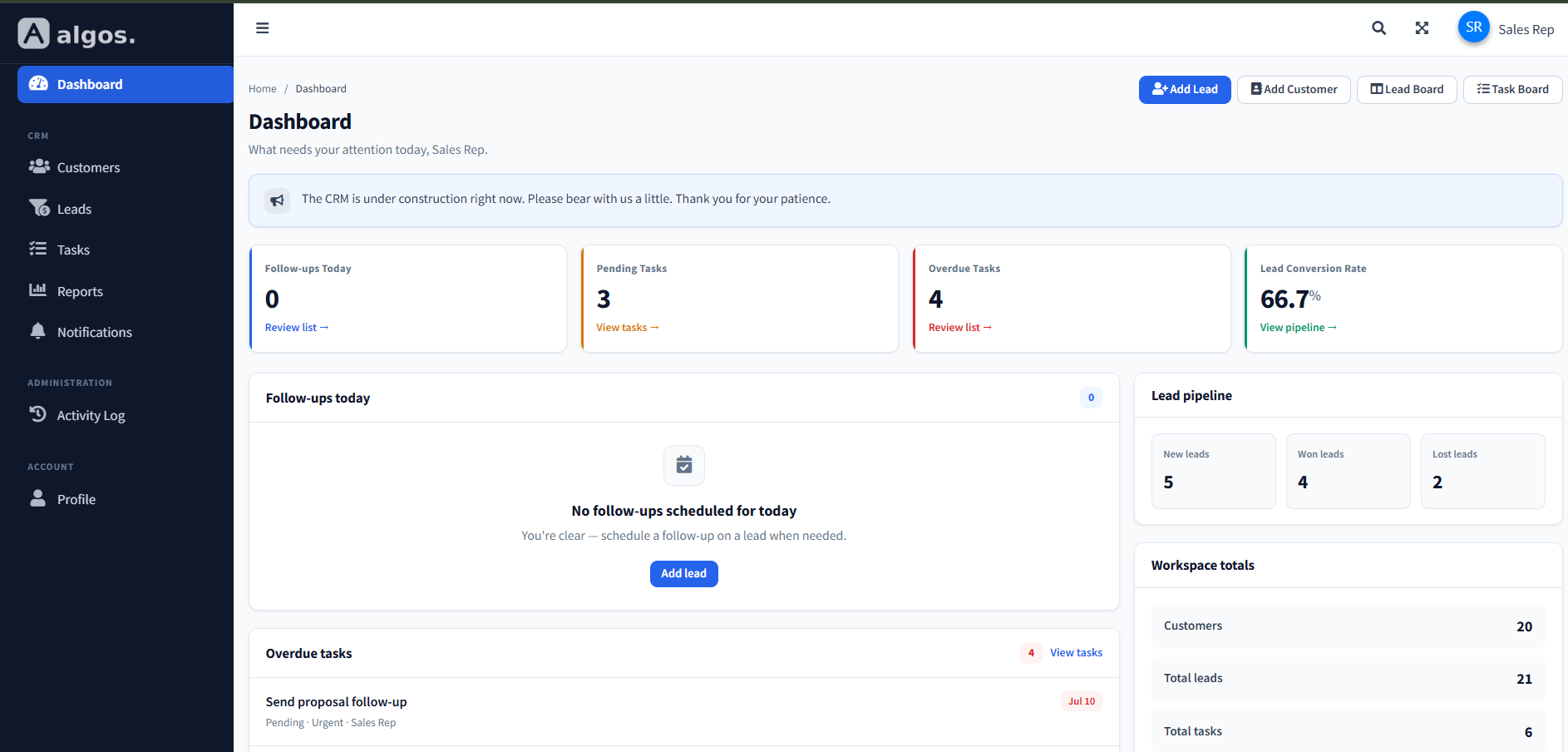This screenshot has width=1568, height=752.
Task: Click the calendar check icon in follow-ups
Action: [x=684, y=465]
